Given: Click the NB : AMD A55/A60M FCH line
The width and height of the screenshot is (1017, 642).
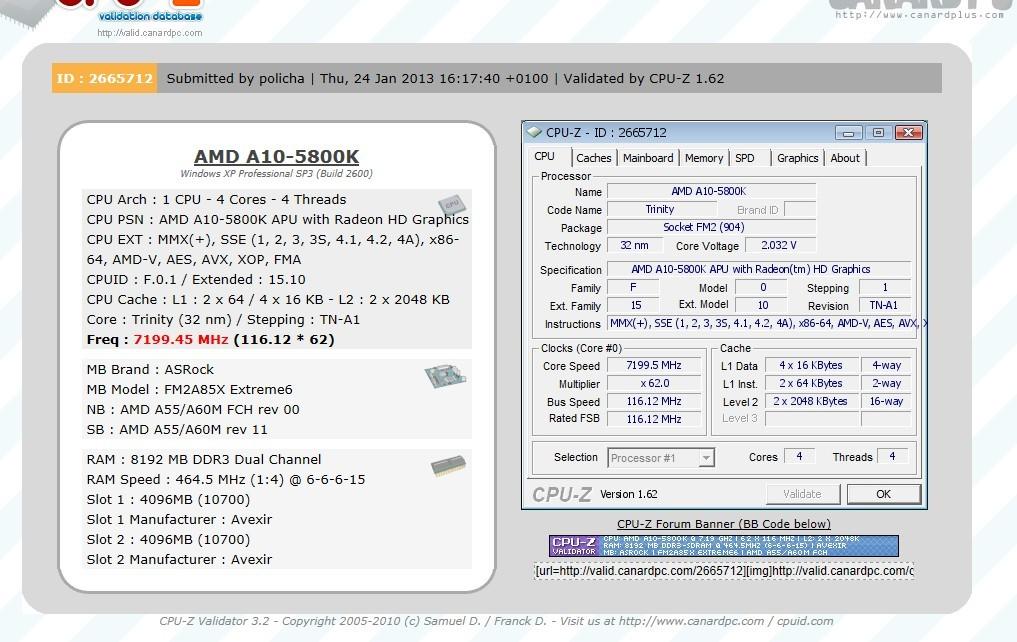Looking at the screenshot, I should point(193,410).
